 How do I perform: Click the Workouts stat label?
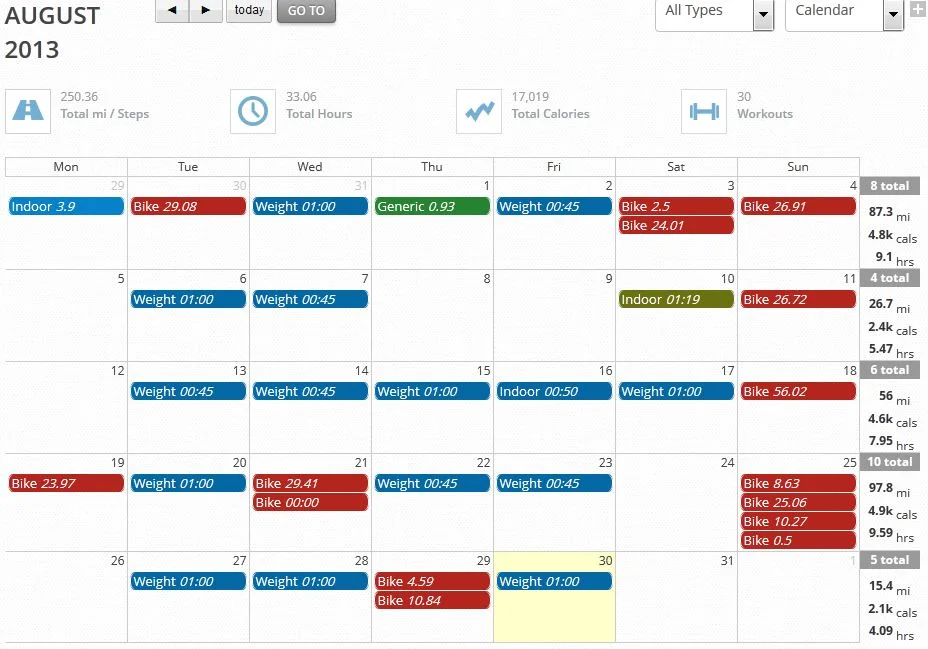pyautogui.click(x=765, y=114)
